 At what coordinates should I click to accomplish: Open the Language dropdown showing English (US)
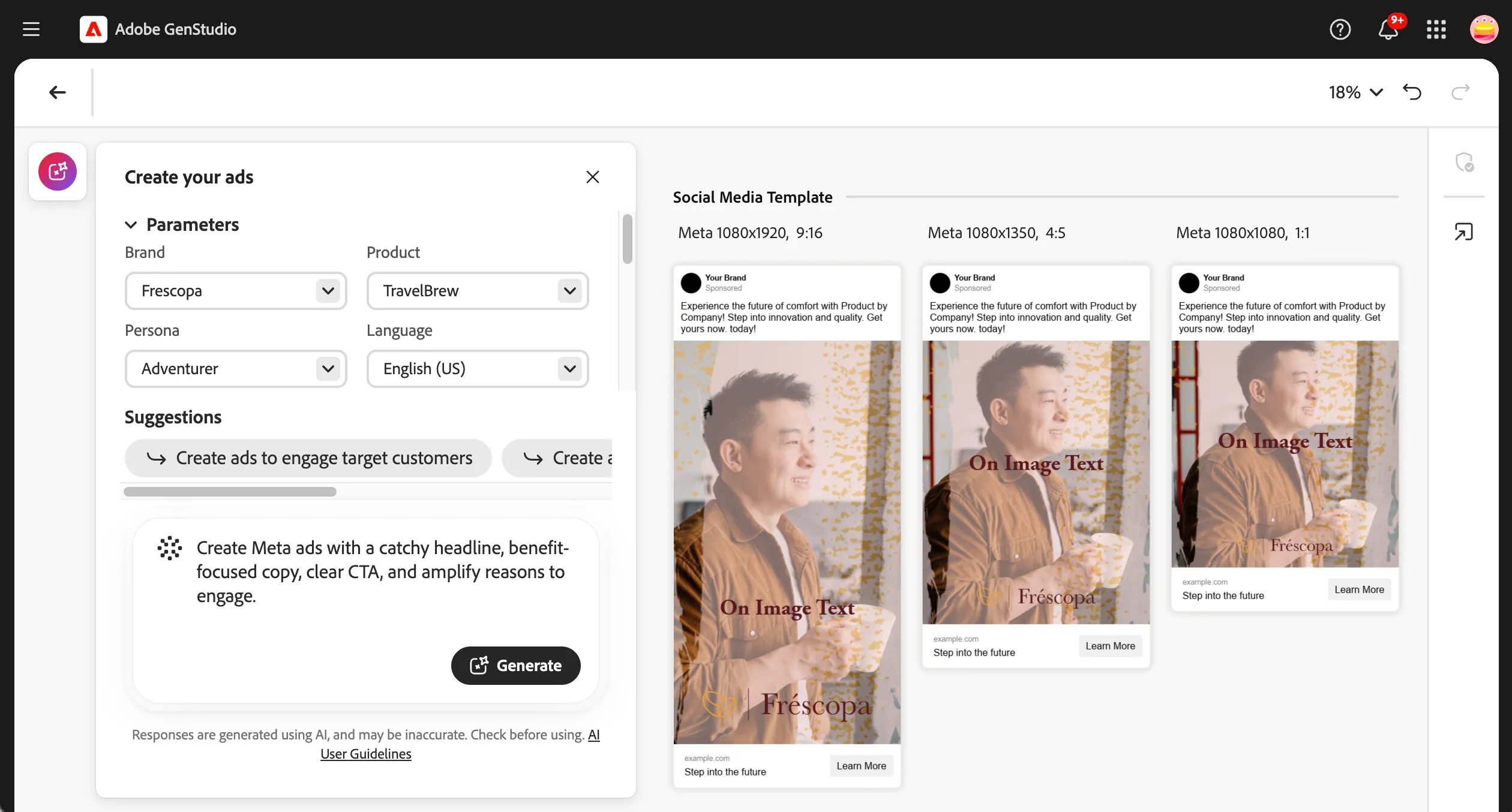pyautogui.click(x=478, y=369)
